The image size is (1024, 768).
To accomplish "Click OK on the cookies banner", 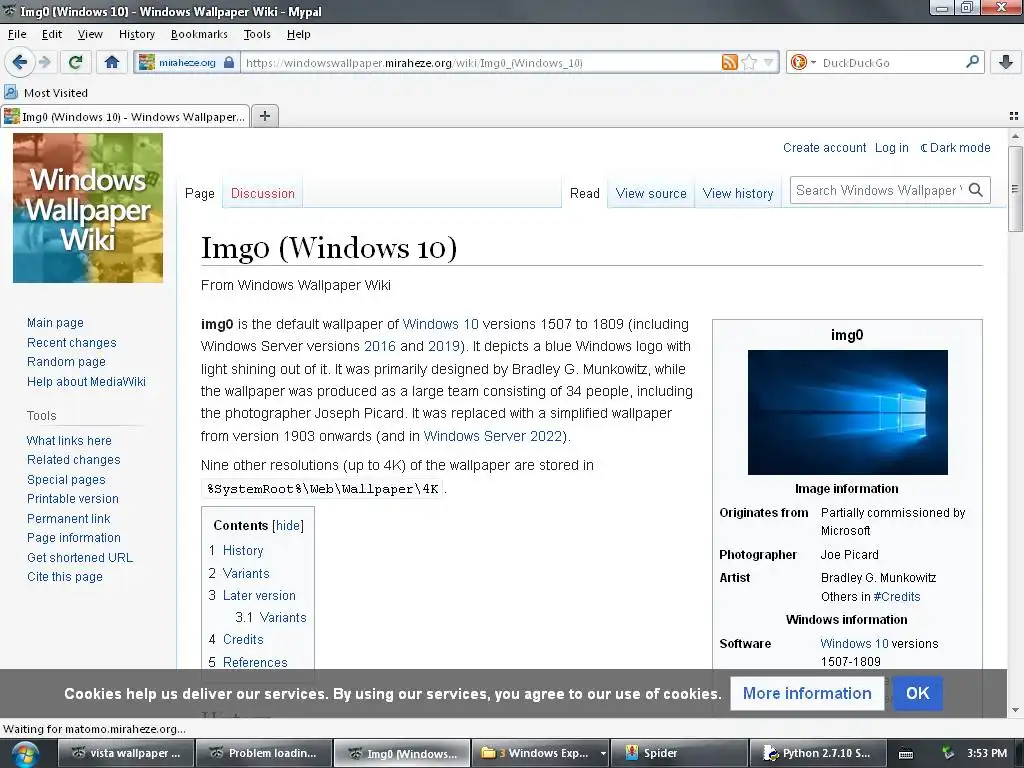I will pyautogui.click(x=918, y=693).
